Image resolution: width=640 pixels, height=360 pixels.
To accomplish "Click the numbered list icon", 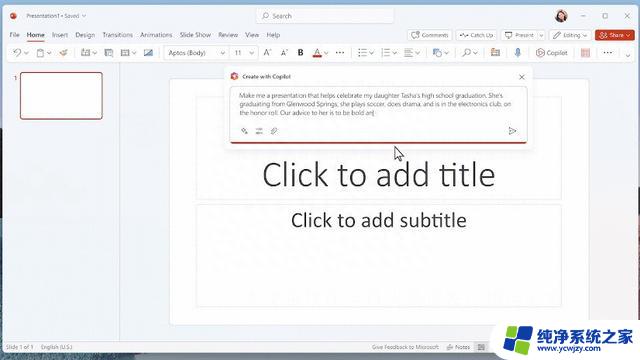I will pos(385,53).
